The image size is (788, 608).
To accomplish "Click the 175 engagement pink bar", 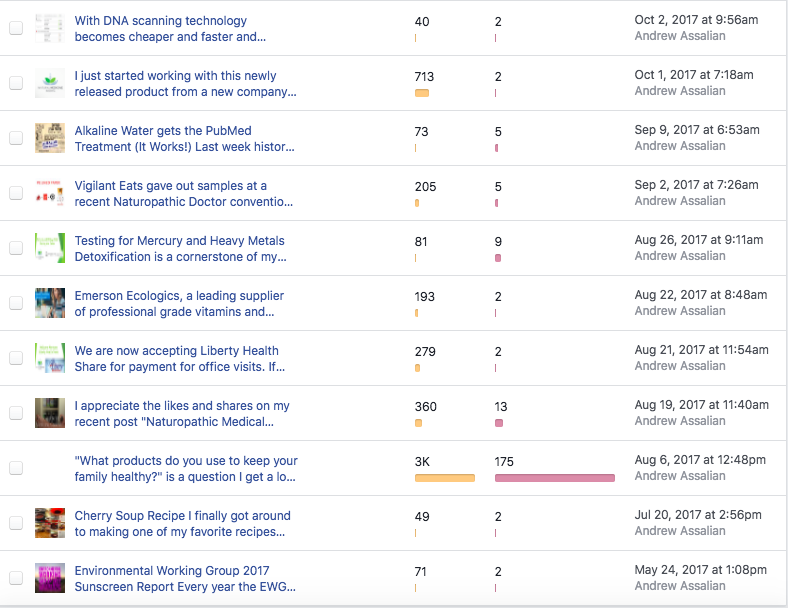I will click(554, 478).
